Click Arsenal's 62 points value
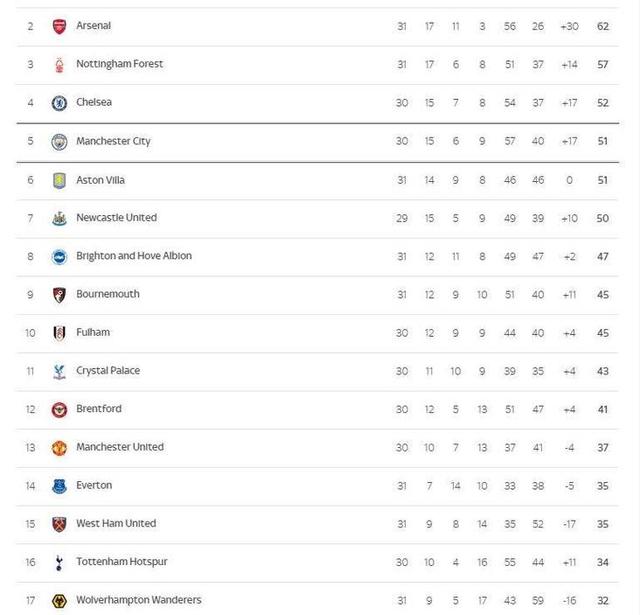Screen dimensions: 640x615 [603, 26]
